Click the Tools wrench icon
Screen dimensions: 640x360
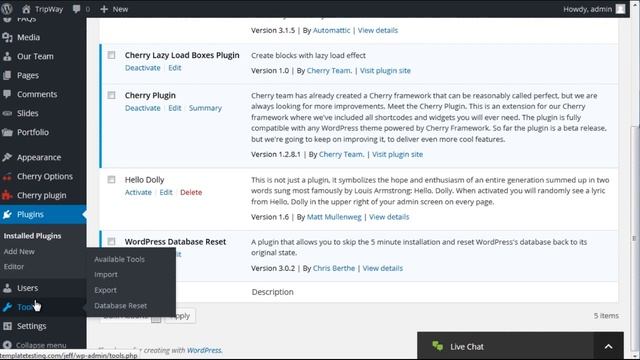(7, 307)
